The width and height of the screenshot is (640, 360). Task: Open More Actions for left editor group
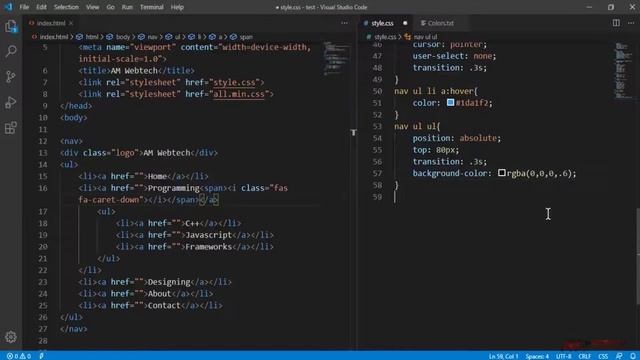click(x=344, y=23)
